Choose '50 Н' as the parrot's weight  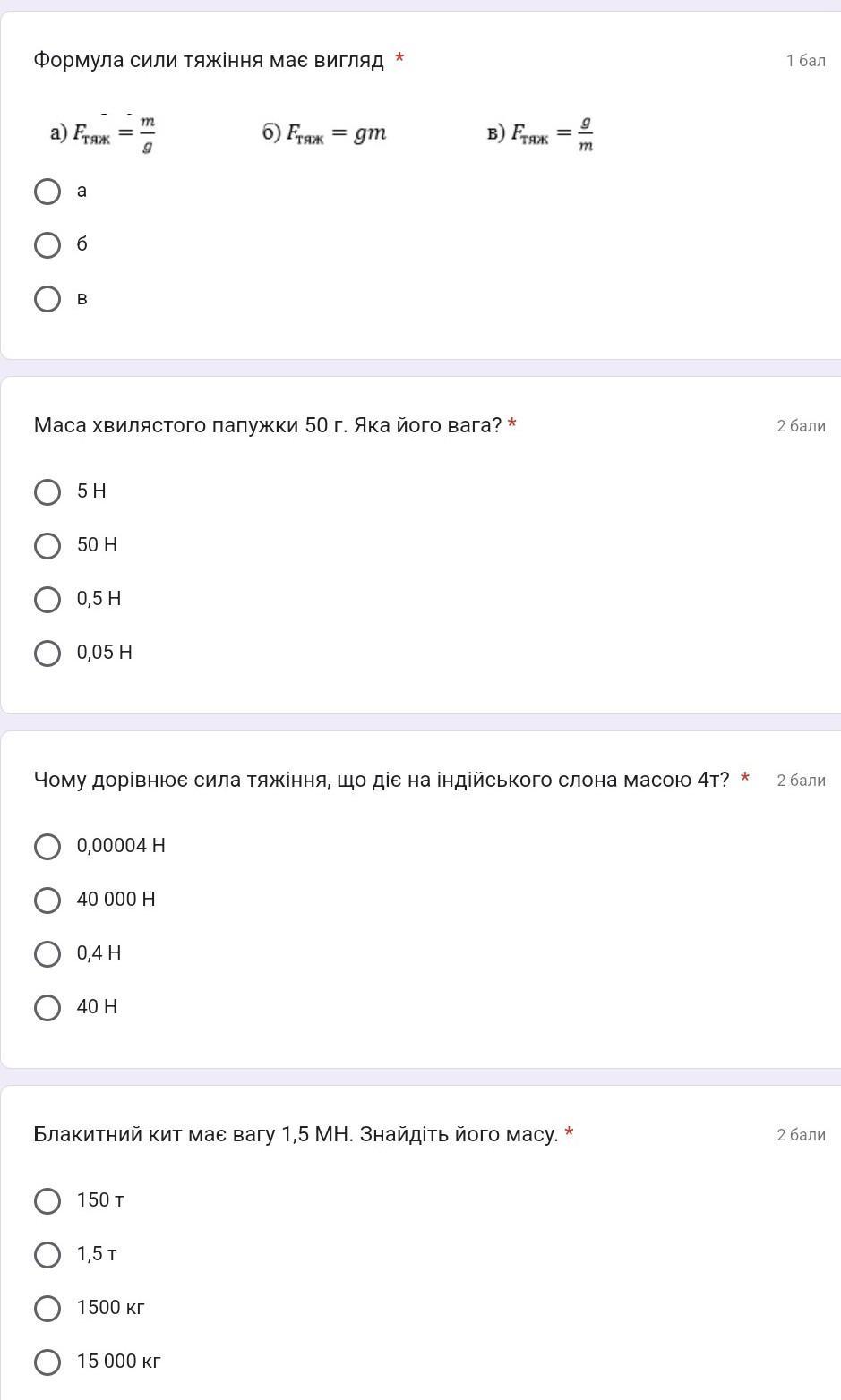(x=47, y=546)
